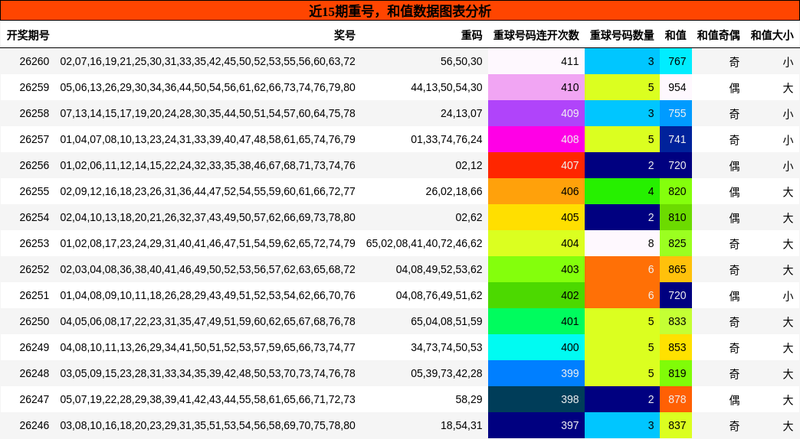The width and height of the screenshot is (800, 439).
Task: Select sum value 755
Action: pyautogui.click(x=676, y=113)
